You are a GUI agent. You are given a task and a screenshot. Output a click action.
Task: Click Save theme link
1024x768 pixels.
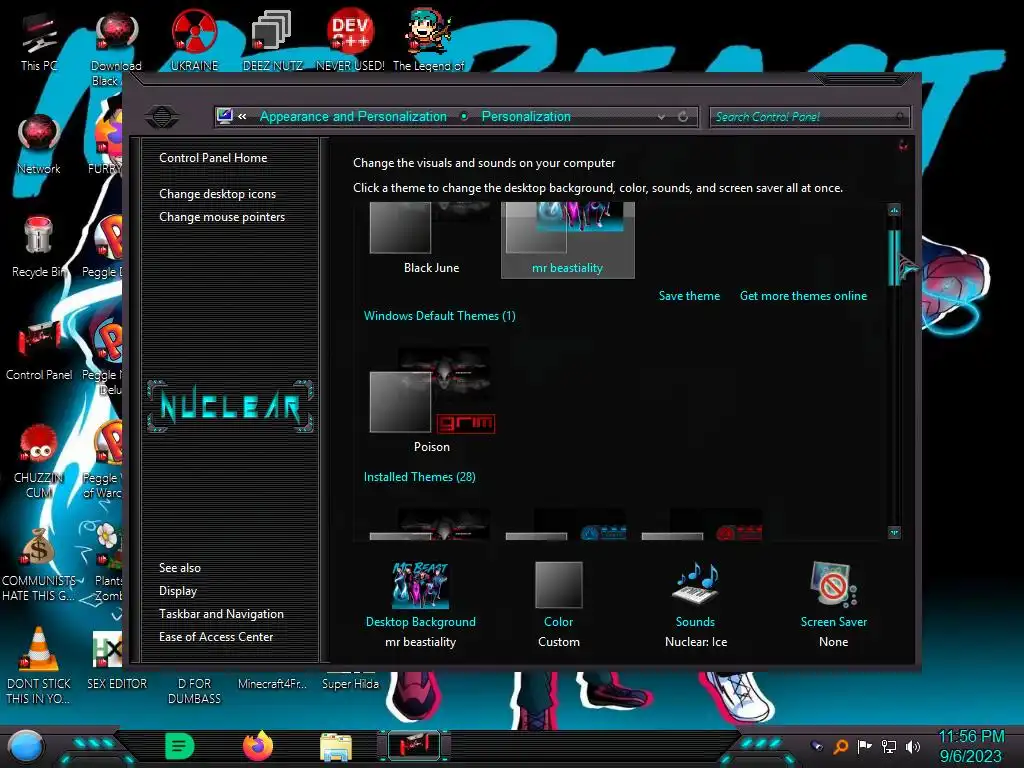[689, 296]
